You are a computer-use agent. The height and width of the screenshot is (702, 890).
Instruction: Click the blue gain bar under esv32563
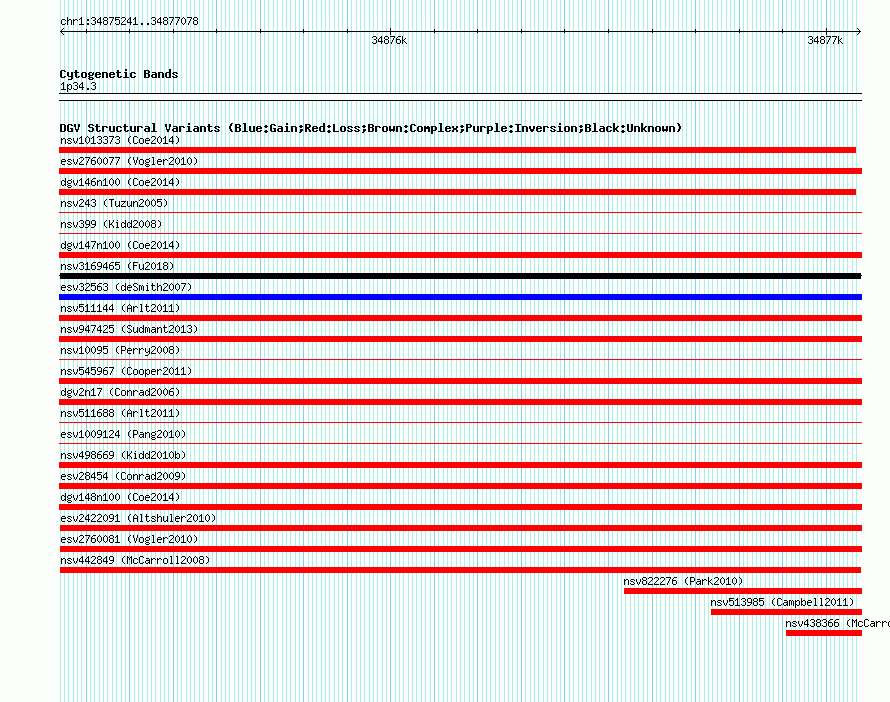pyautogui.click(x=460, y=297)
